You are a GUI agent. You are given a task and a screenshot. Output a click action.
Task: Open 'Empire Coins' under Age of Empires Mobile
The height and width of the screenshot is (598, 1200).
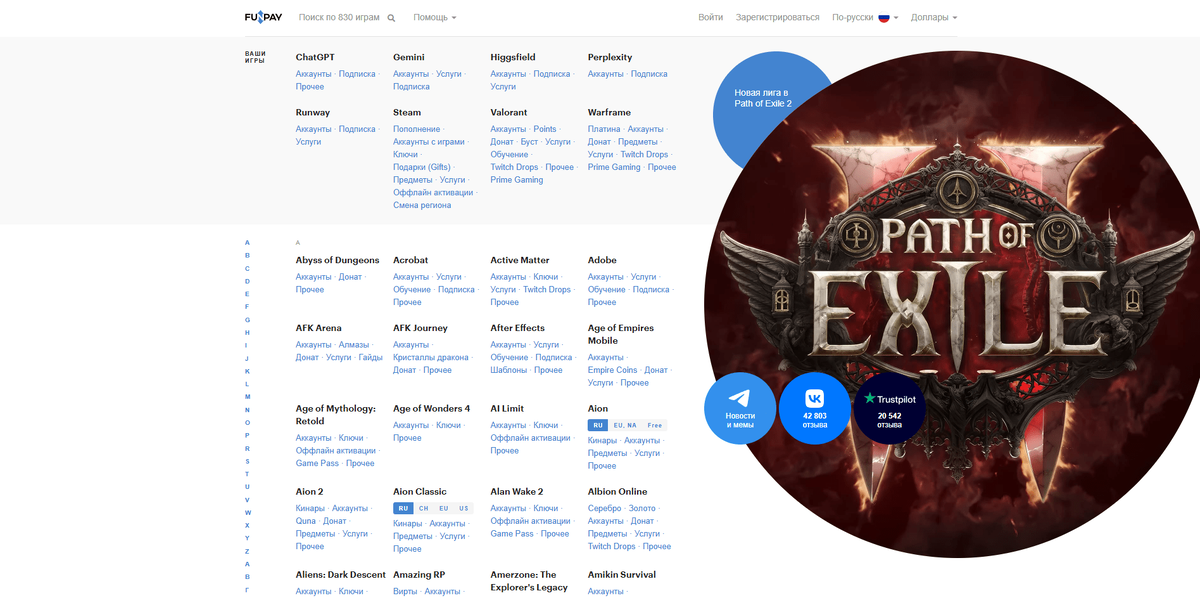coord(613,370)
